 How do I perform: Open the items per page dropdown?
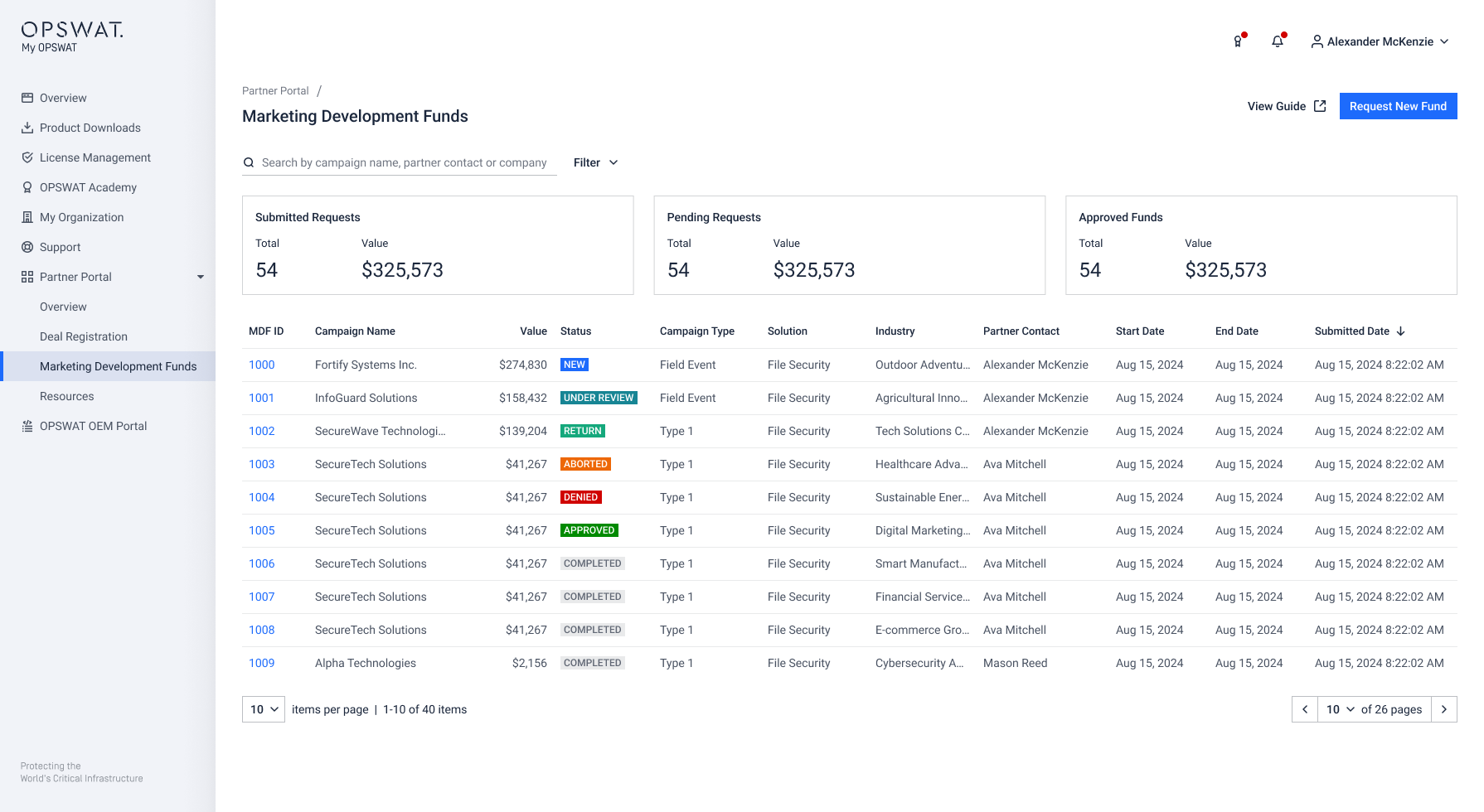pos(264,709)
